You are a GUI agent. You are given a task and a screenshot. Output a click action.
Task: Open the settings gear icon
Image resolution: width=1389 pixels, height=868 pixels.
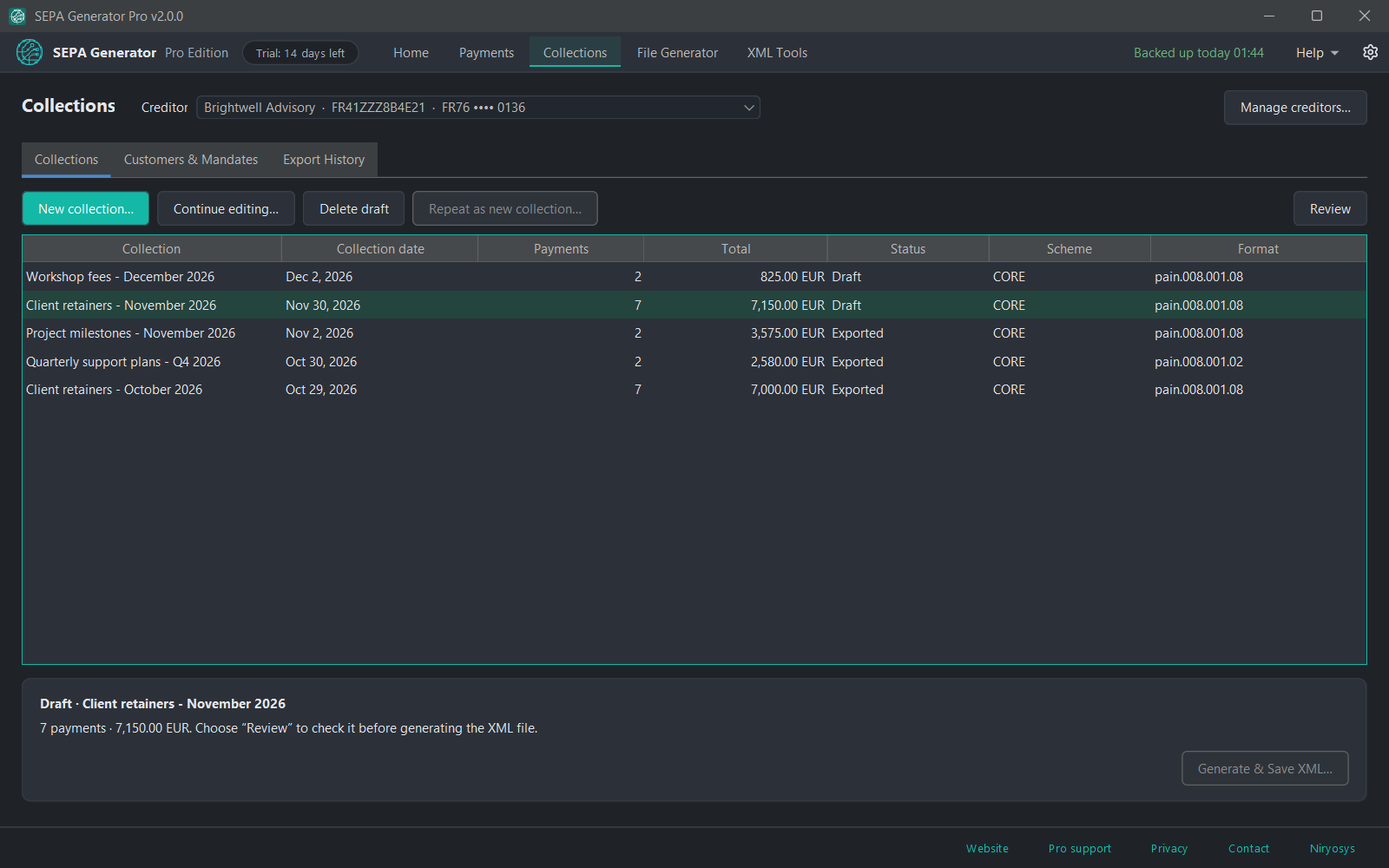1371,52
